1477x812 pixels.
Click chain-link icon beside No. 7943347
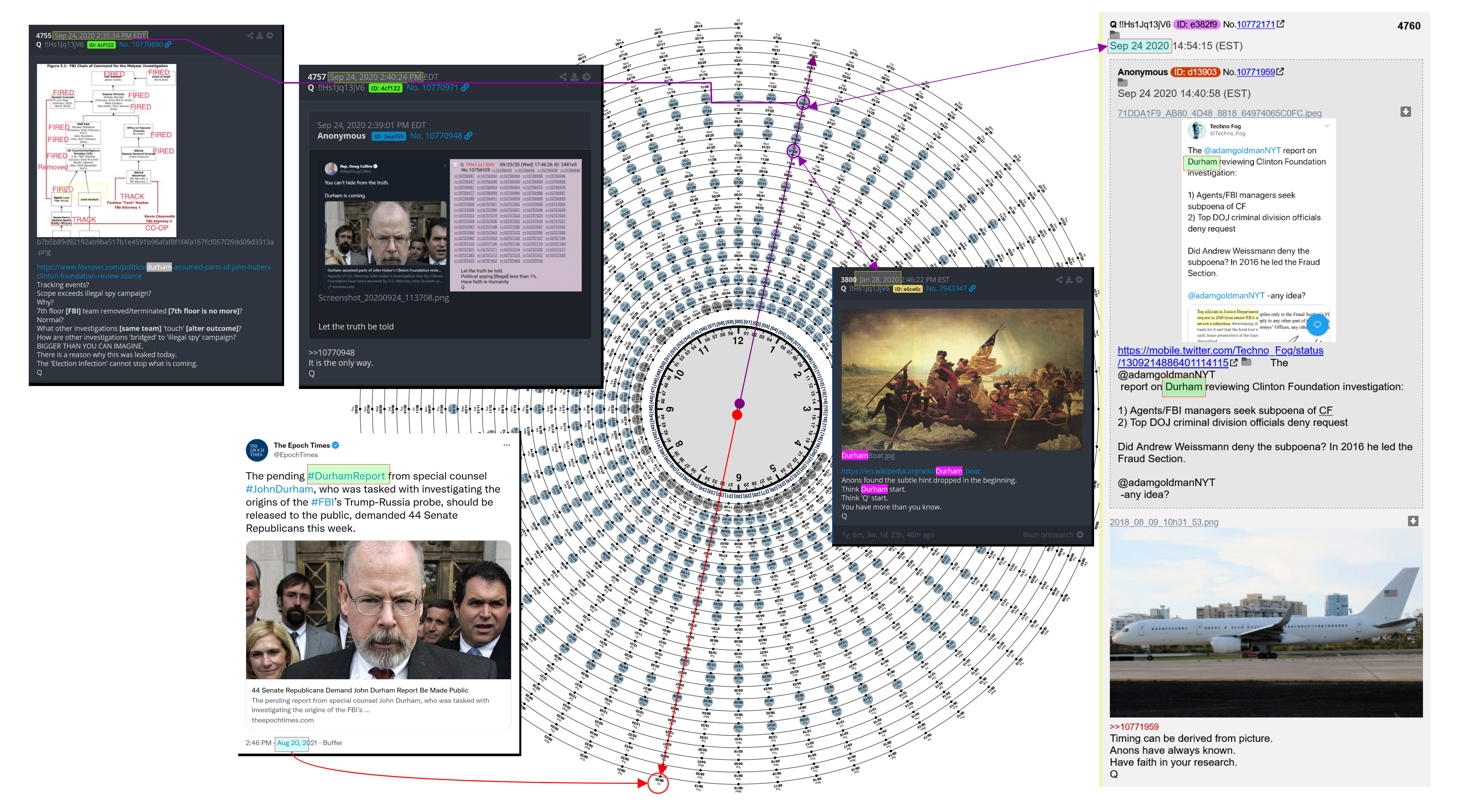point(973,289)
